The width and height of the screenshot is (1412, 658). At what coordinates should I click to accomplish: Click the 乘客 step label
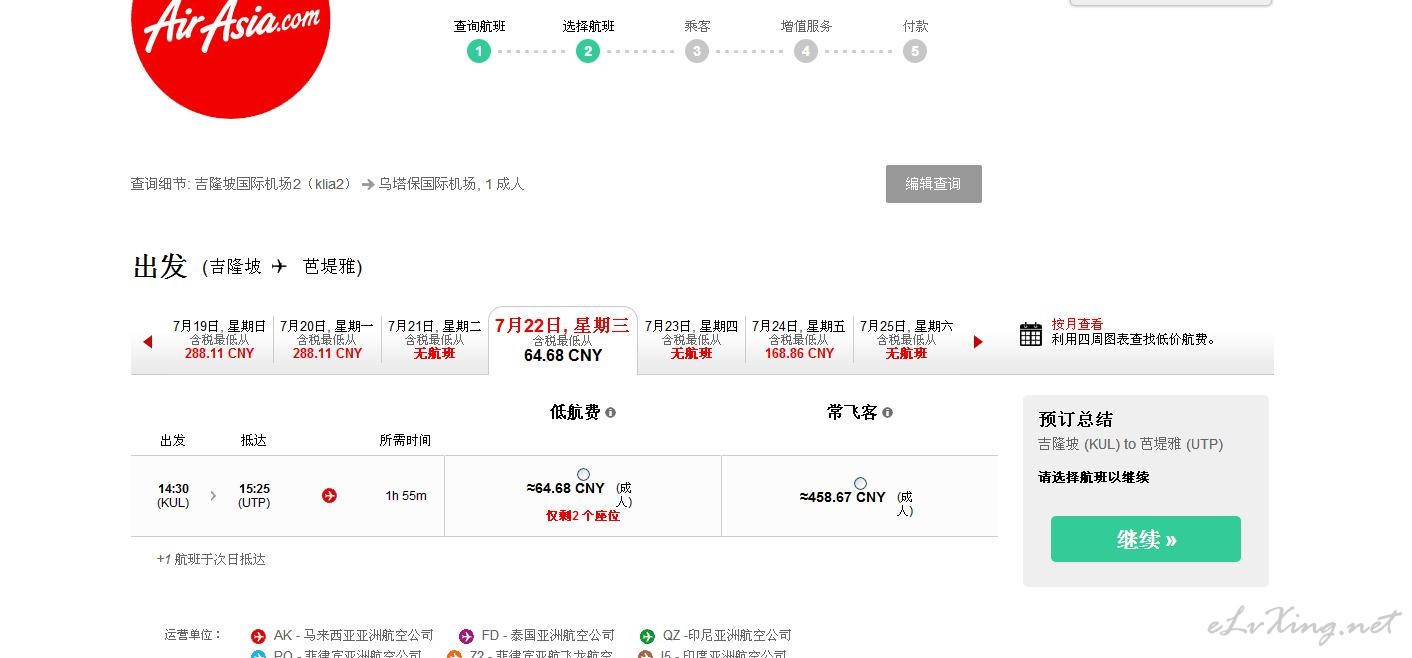[x=697, y=26]
